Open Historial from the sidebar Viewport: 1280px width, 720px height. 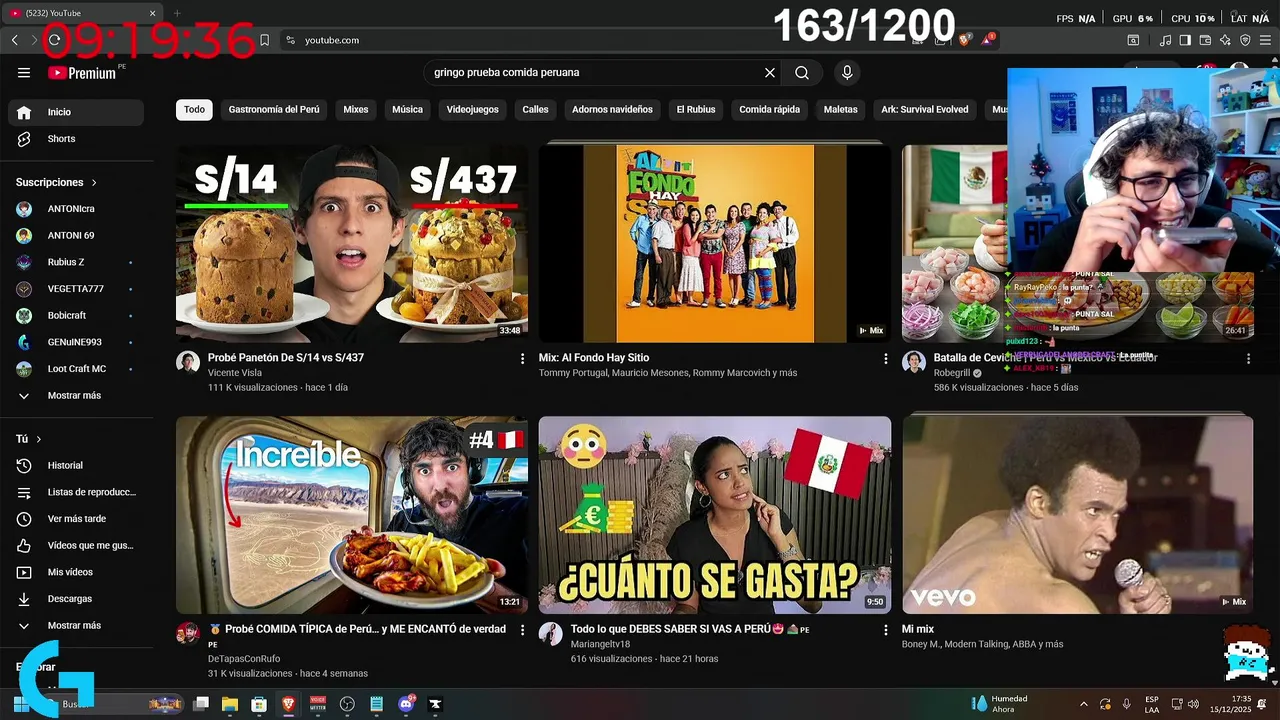coord(76,465)
